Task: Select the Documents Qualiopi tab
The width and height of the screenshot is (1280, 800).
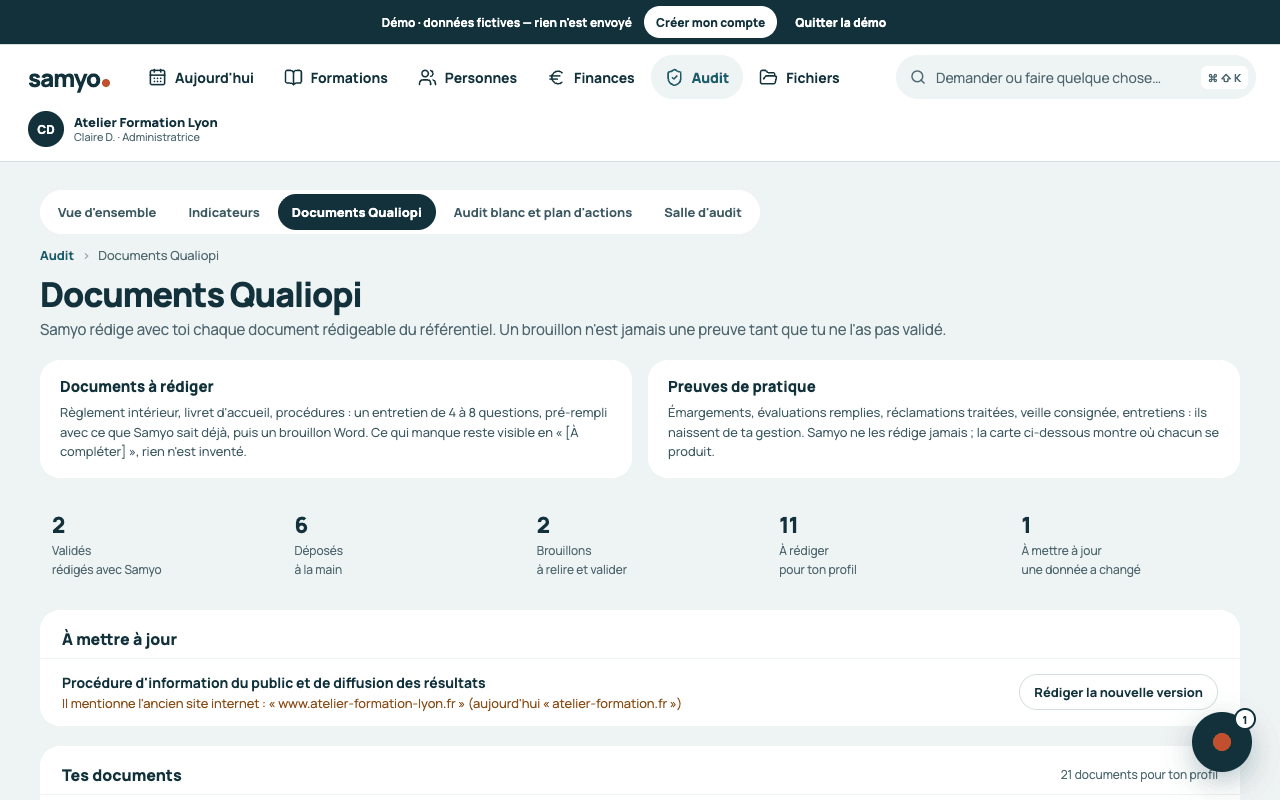Action: pyautogui.click(x=357, y=212)
